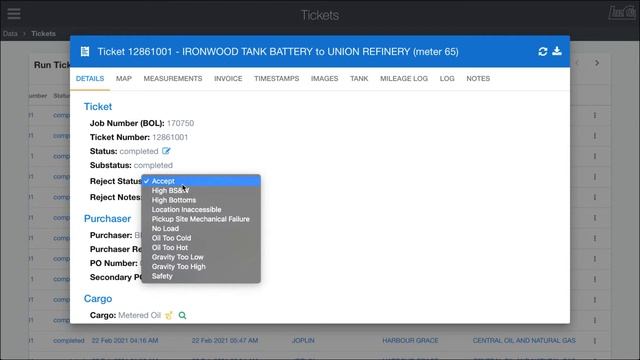Image resolution: width=640 pixels, height=360 pixels.
Task: Open the hamburger navigation menu
Action: pyautogui.click(x=13, y=13)
